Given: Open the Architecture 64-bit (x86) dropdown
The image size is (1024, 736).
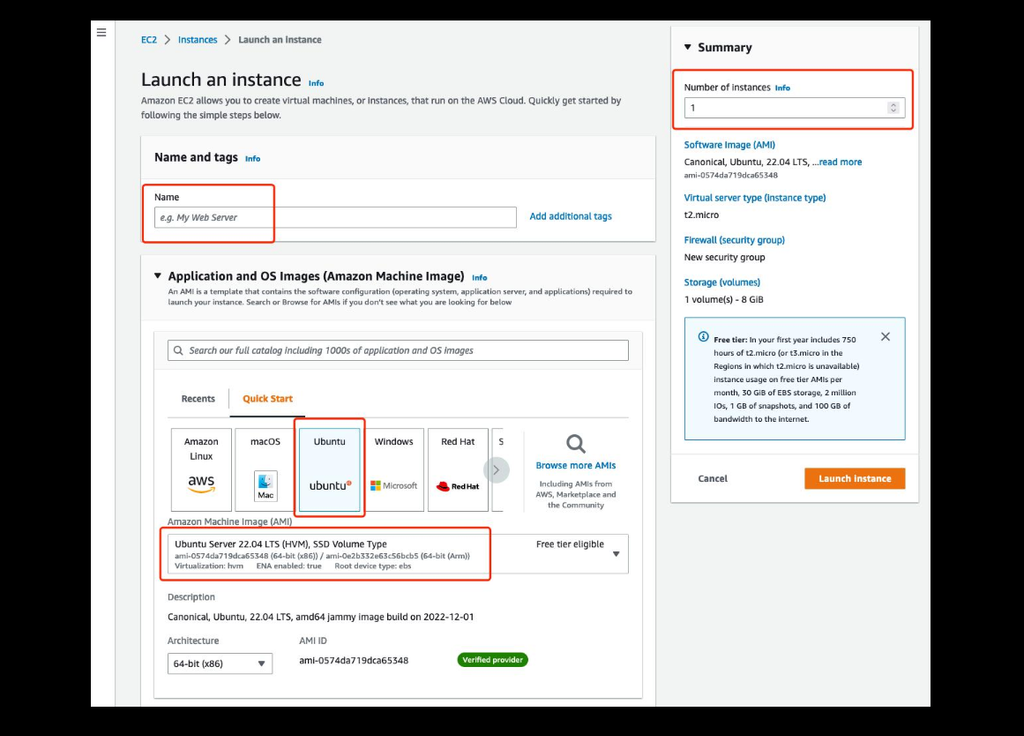Looking at the screenshot, I should (x=220, y=664).
